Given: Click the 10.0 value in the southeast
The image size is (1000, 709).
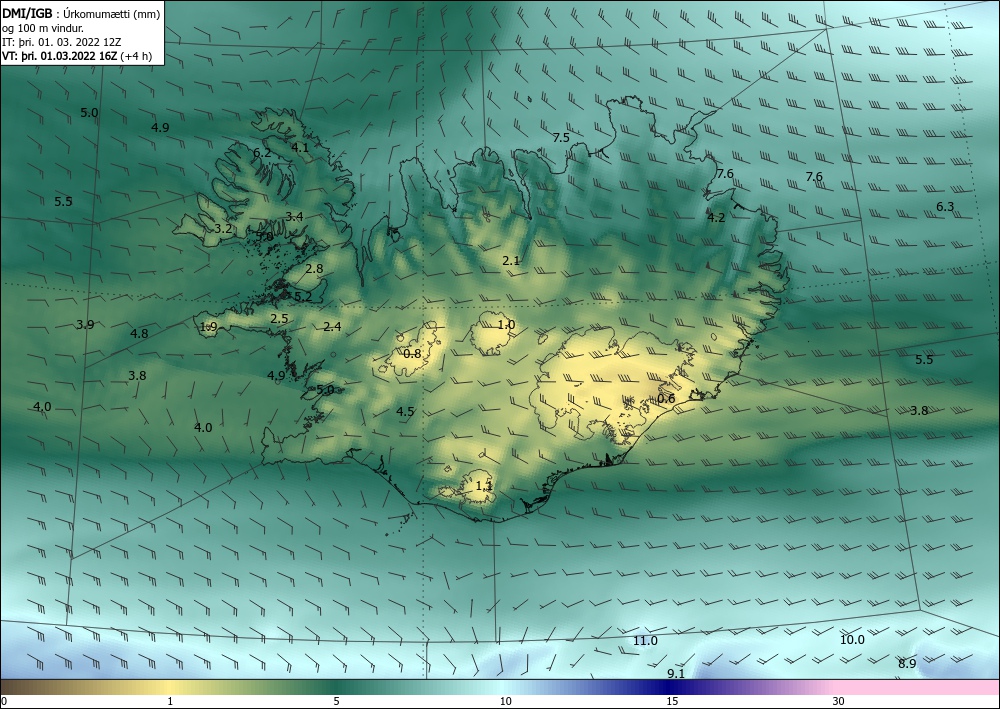Looking at the screenshot, I should (852, 640).
